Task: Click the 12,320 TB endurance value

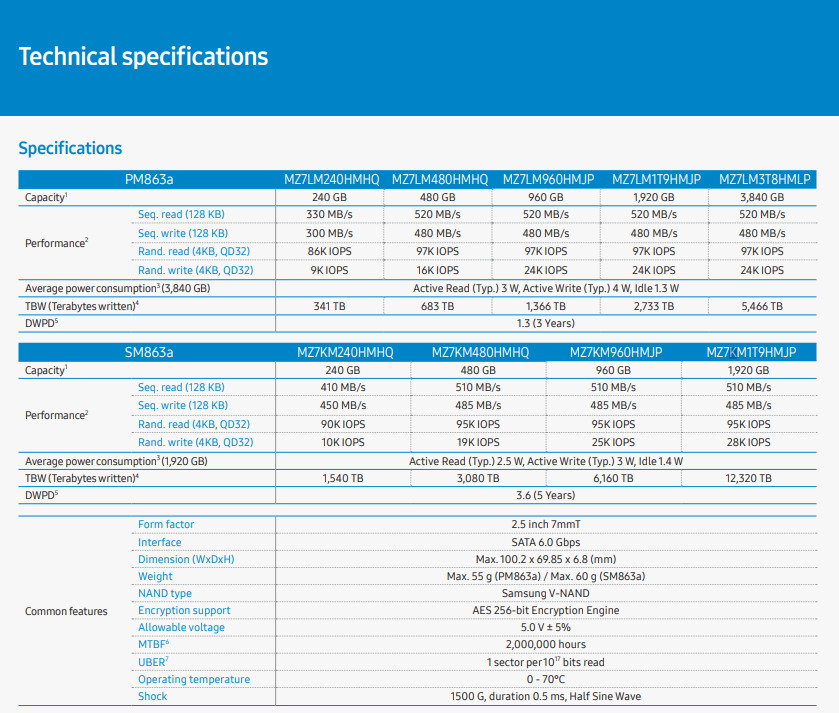Action: [x=748, y=479]
